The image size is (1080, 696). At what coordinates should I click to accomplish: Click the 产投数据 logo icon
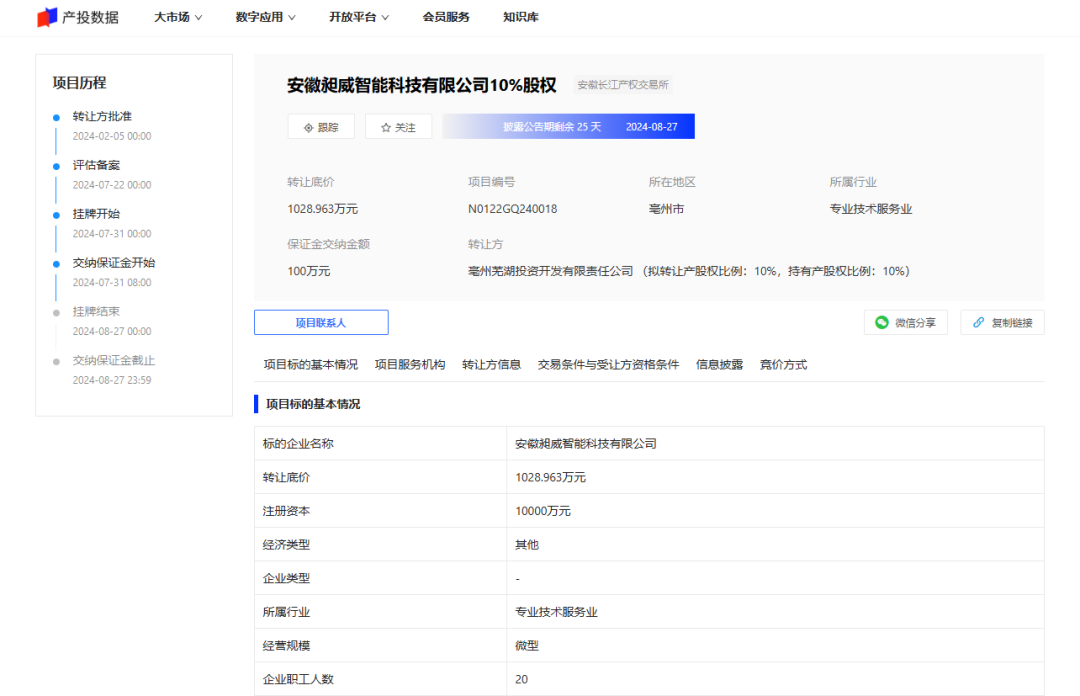[47, 17]
